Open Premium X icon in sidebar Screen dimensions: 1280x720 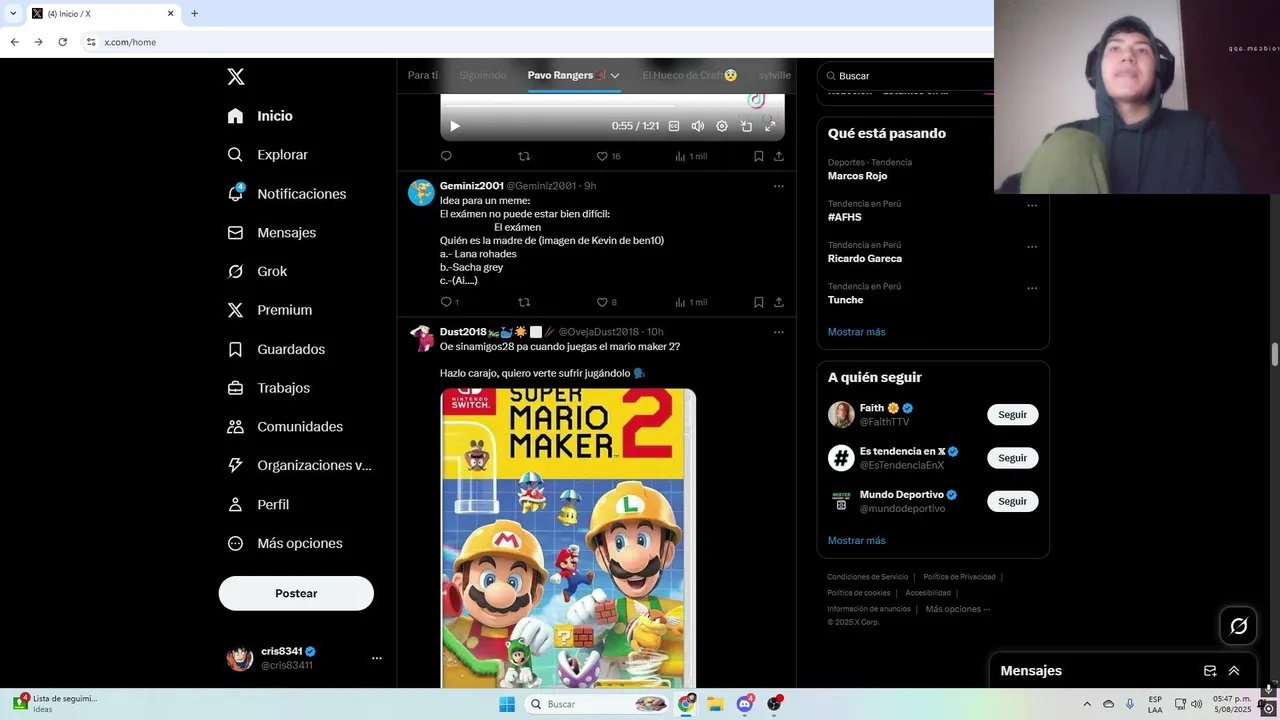coord(235,310)
